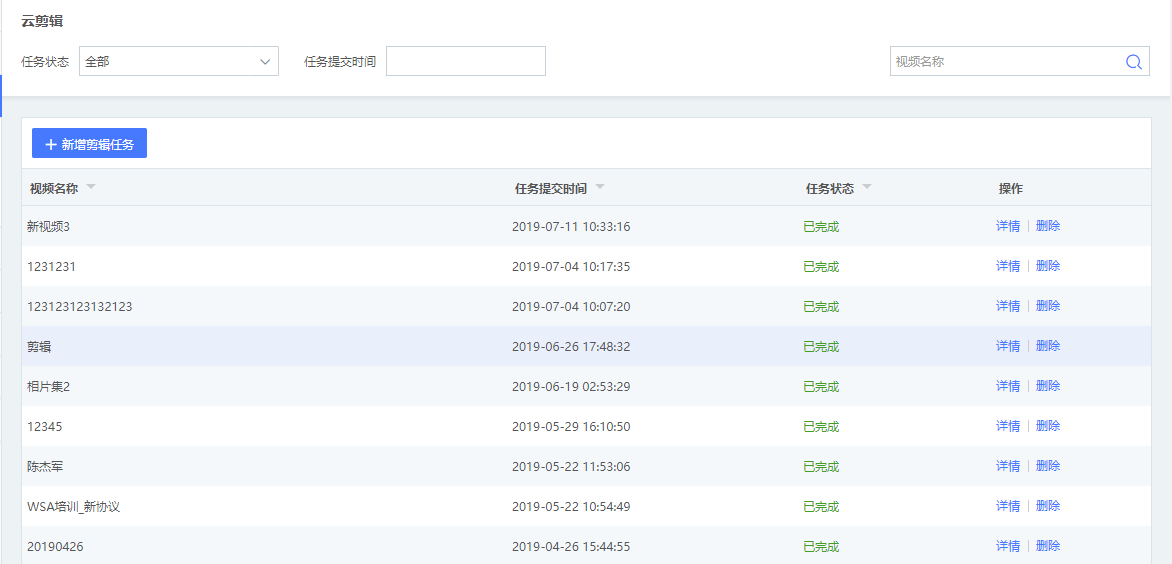This screenshot has width=1172, height=564.
Task: Sort by 视频名称 column arrow
Action: pyautogui.click(x=91, y=186)
